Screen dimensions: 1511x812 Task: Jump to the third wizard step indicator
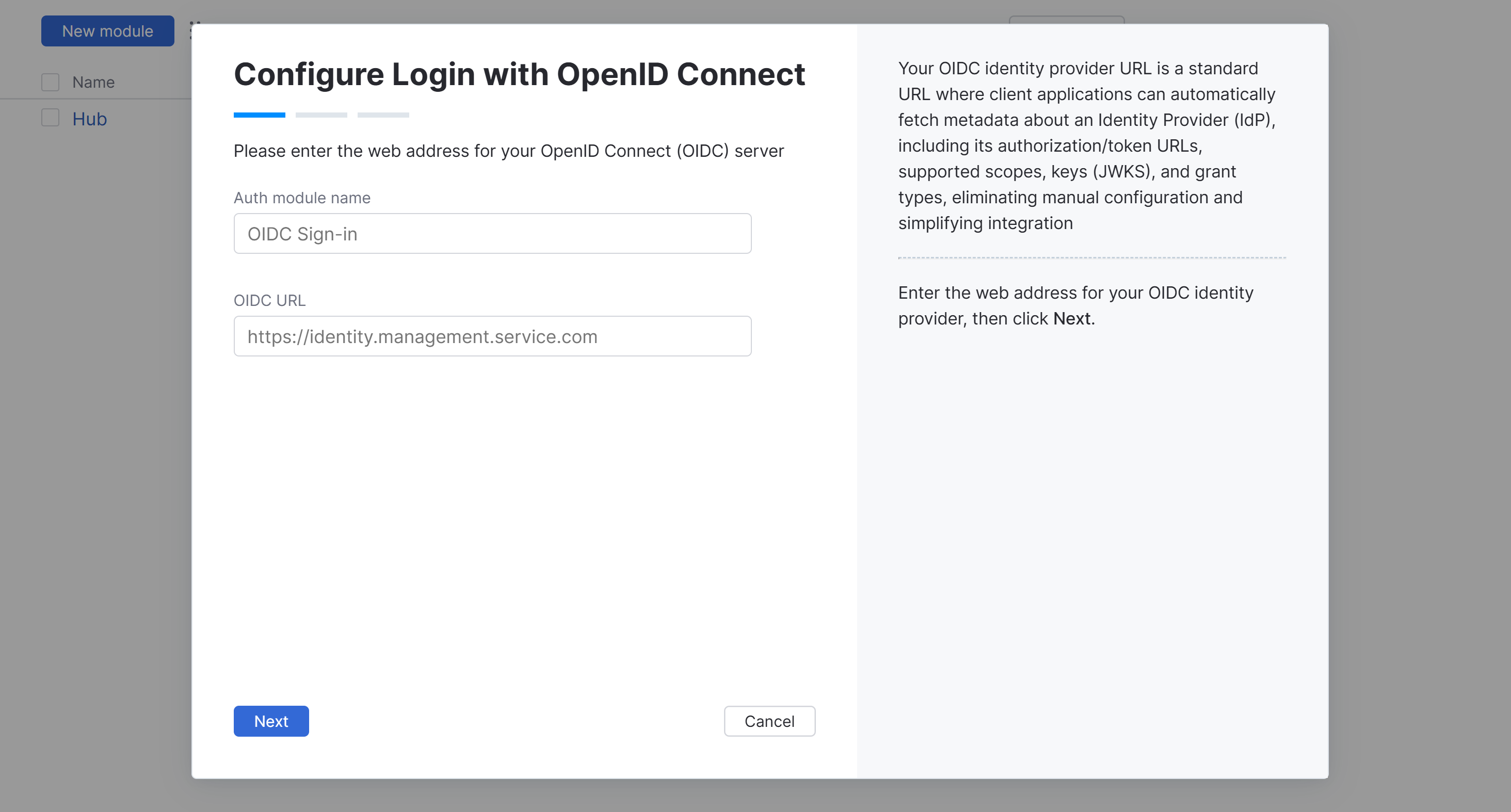coord(383,115)
